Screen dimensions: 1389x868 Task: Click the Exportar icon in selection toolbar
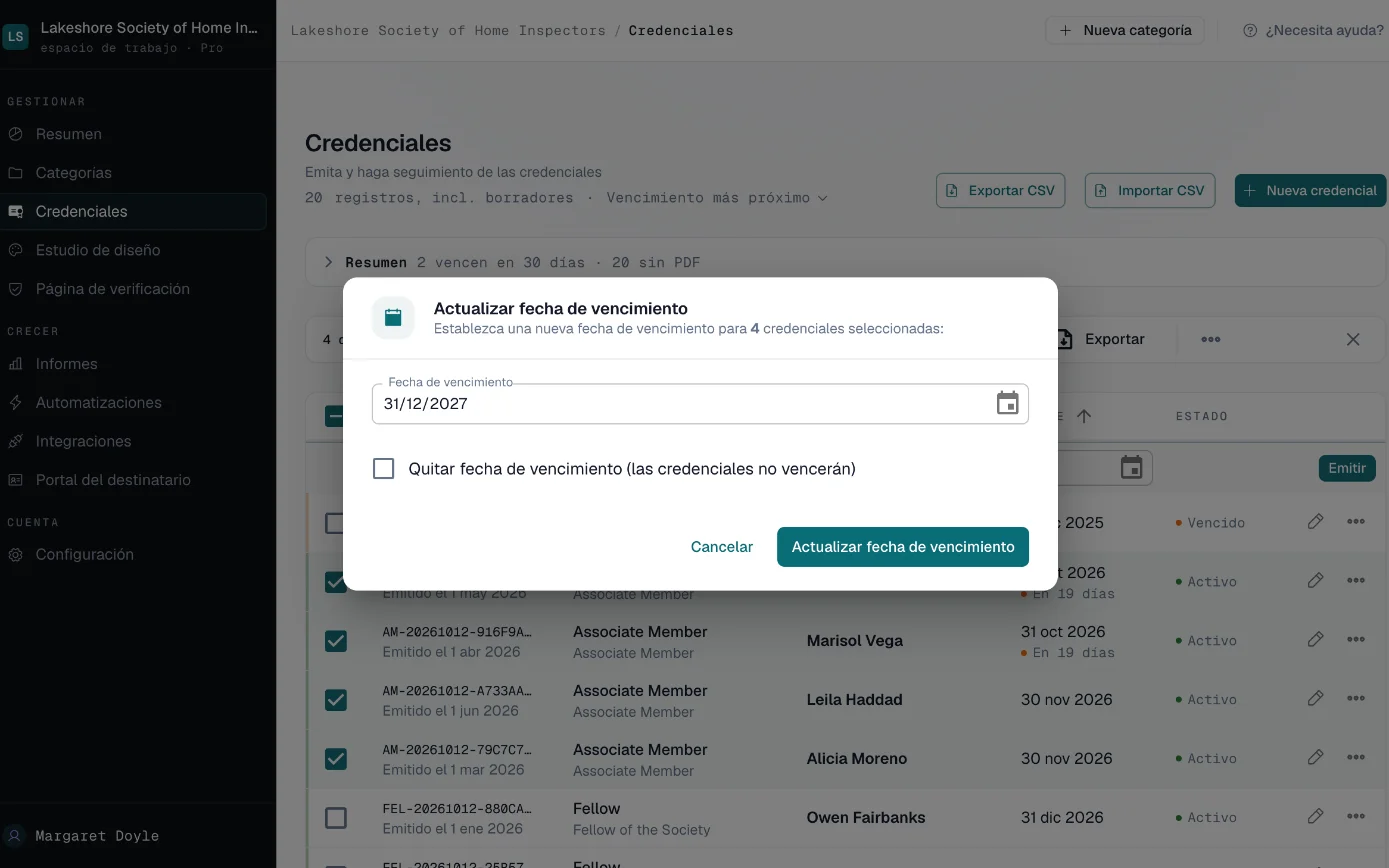1064,339
